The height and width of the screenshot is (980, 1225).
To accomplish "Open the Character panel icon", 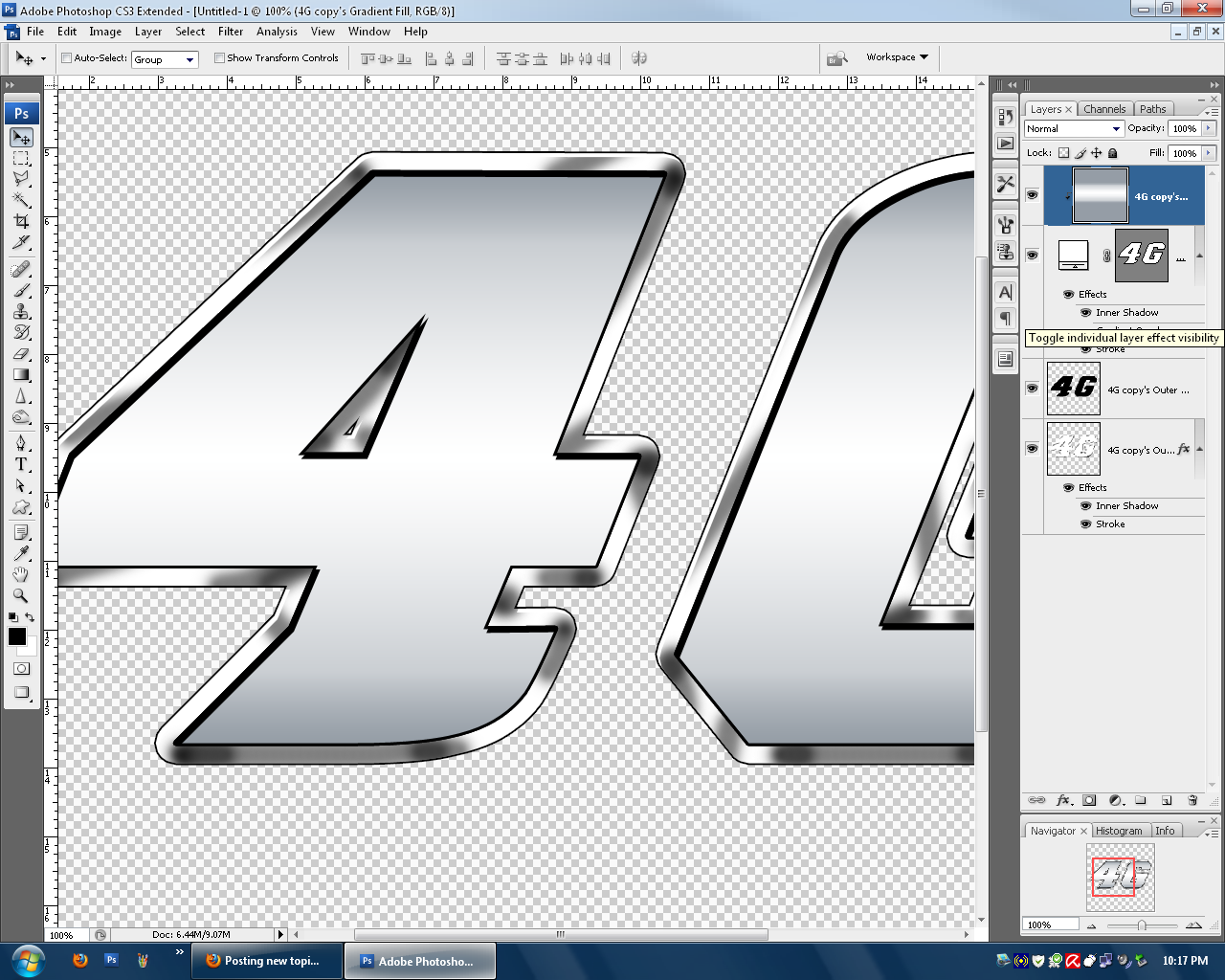I will coord(1005,292).
